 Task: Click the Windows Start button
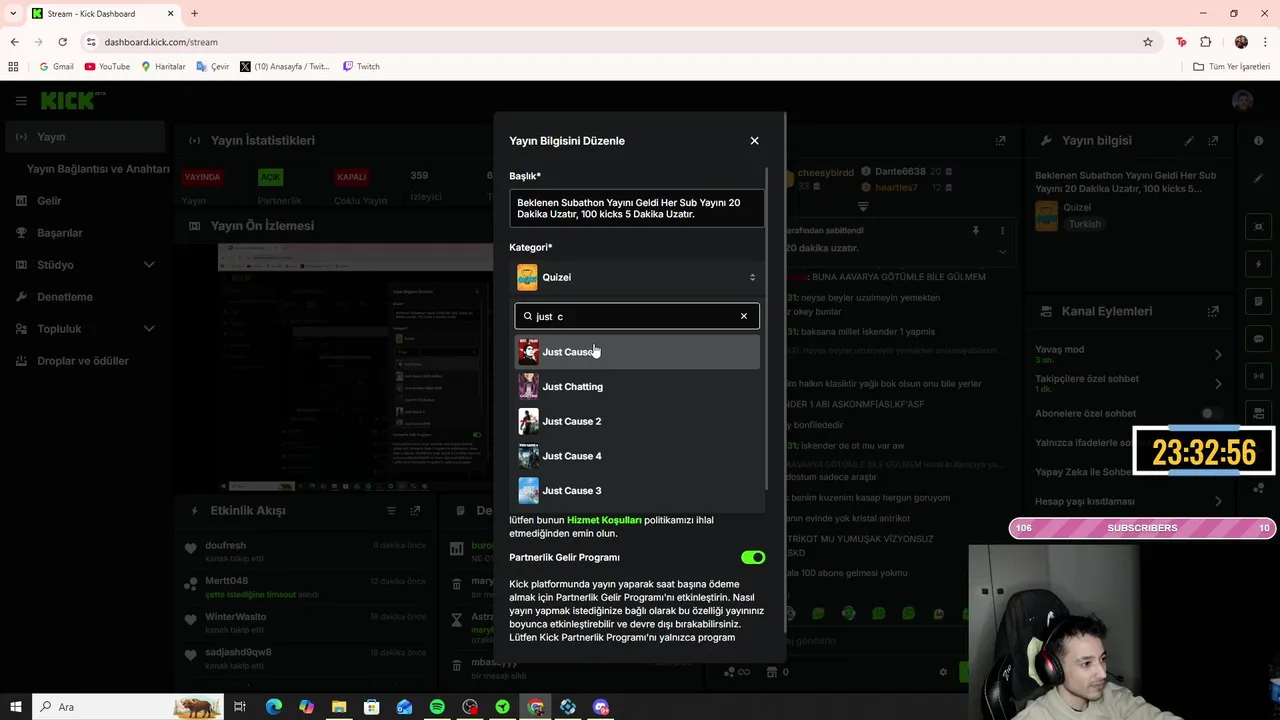pos(15,707)
